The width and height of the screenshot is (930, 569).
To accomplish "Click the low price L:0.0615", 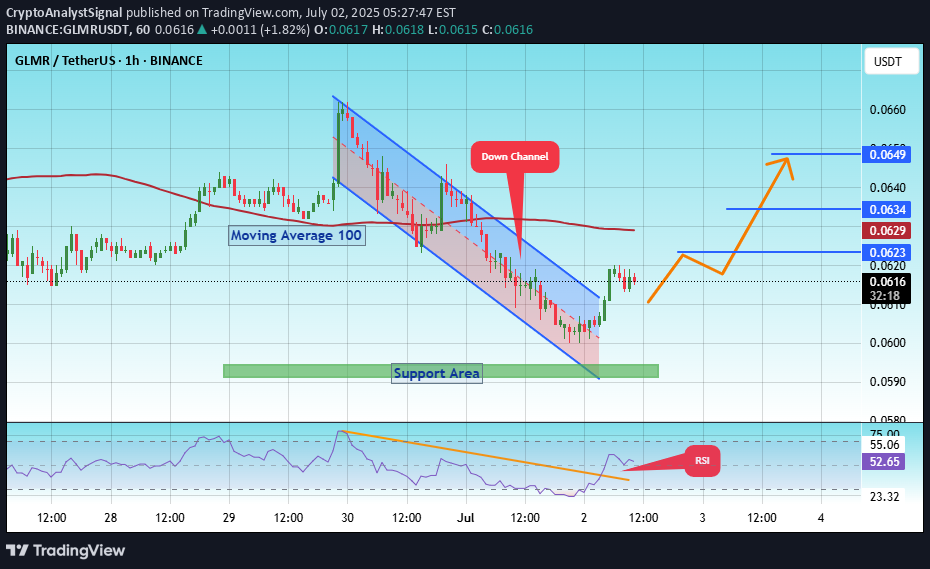I will (x=453, y=30).
